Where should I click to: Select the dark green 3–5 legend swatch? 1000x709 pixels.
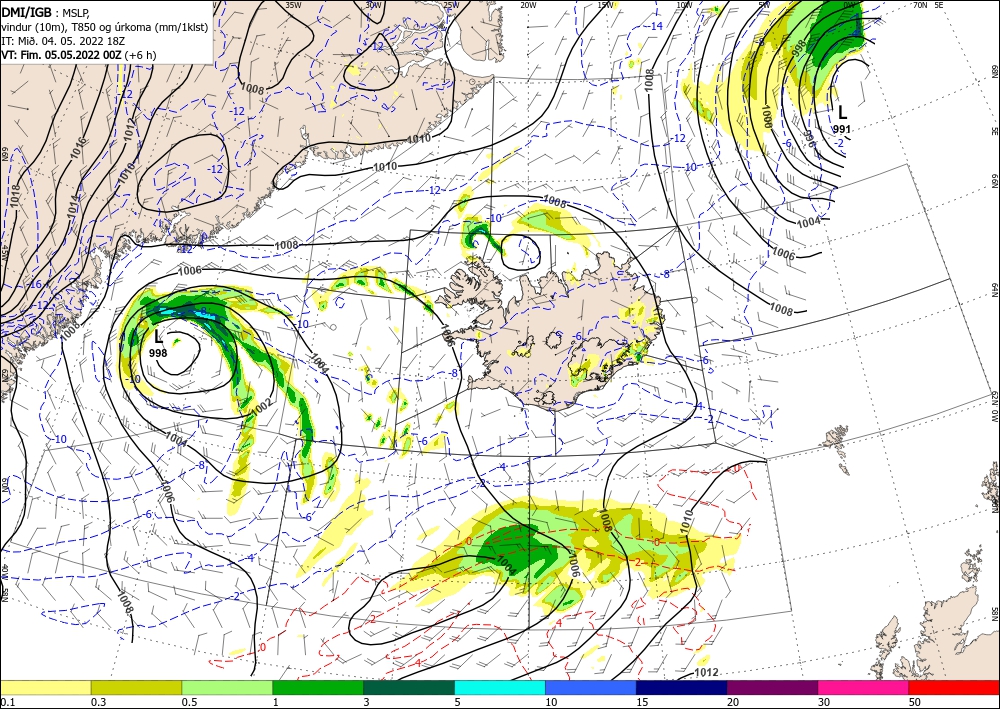[x=409, y=687]
